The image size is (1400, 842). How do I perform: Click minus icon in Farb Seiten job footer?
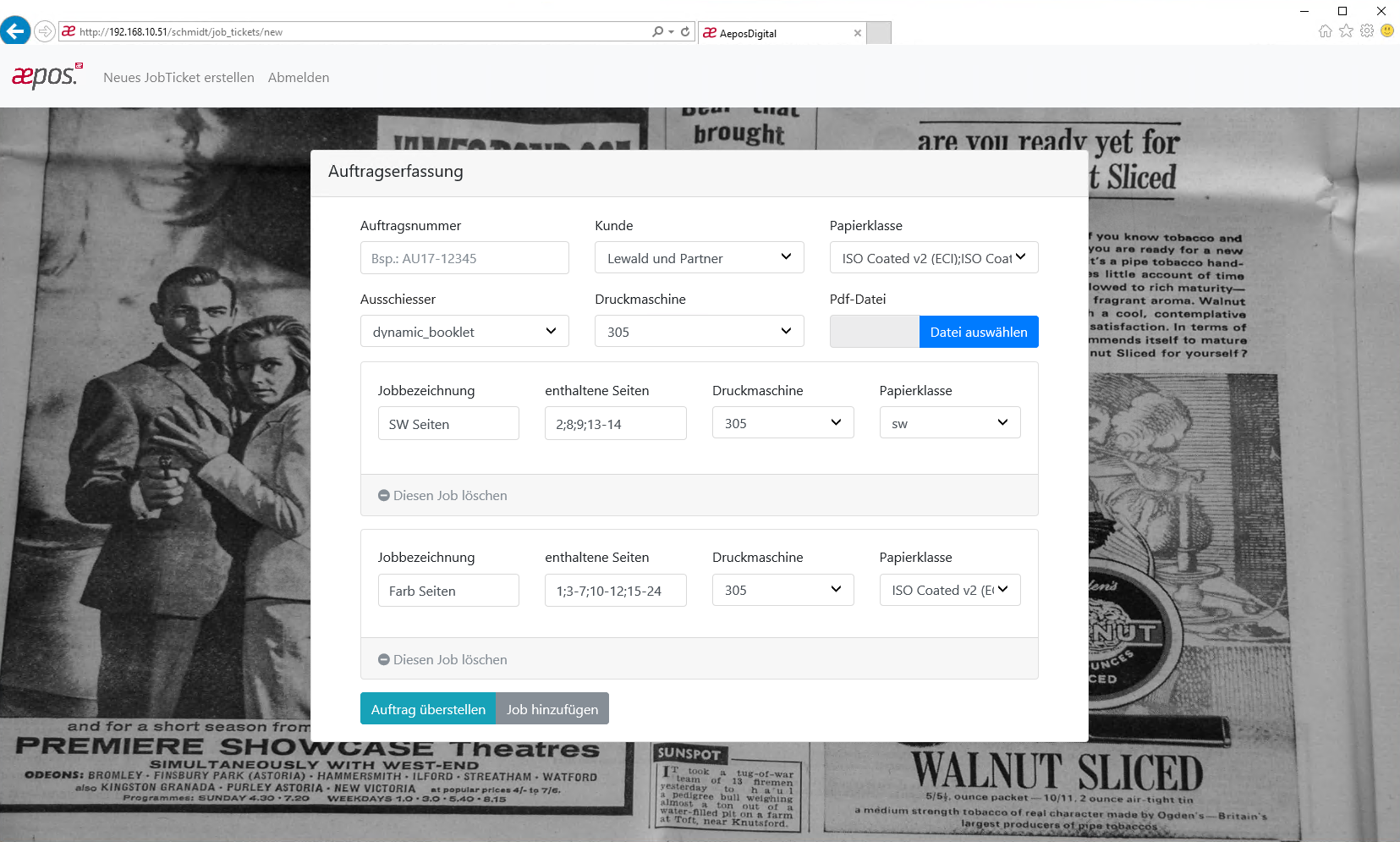pos(384,659)
